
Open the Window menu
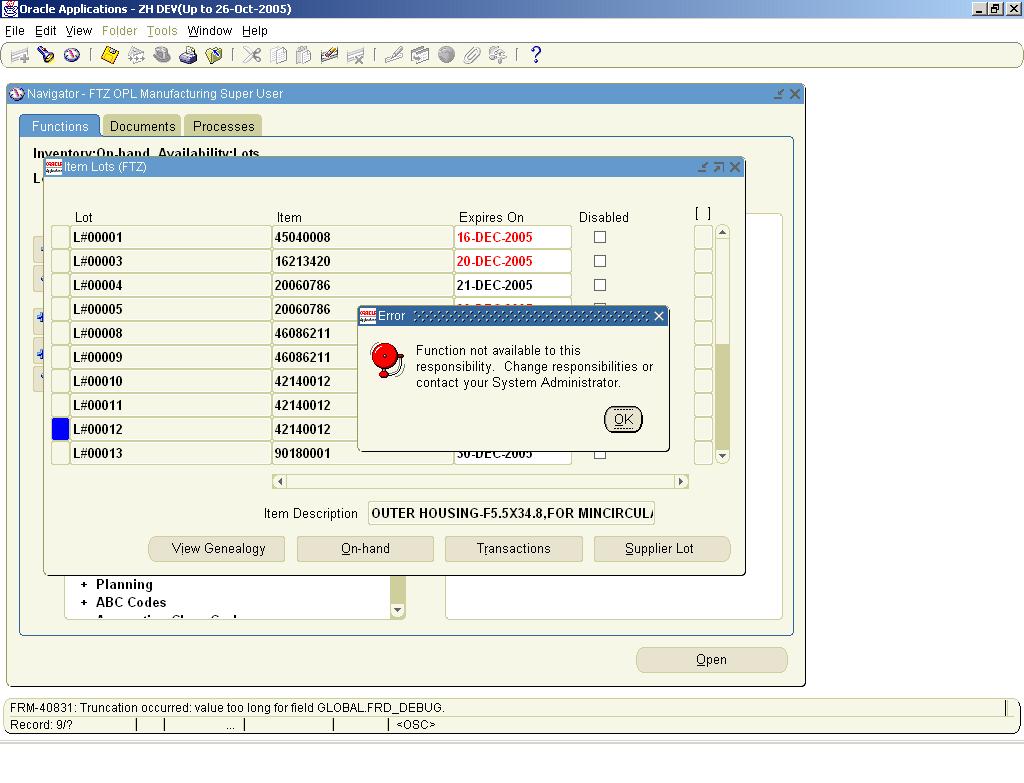coord(210,31)
